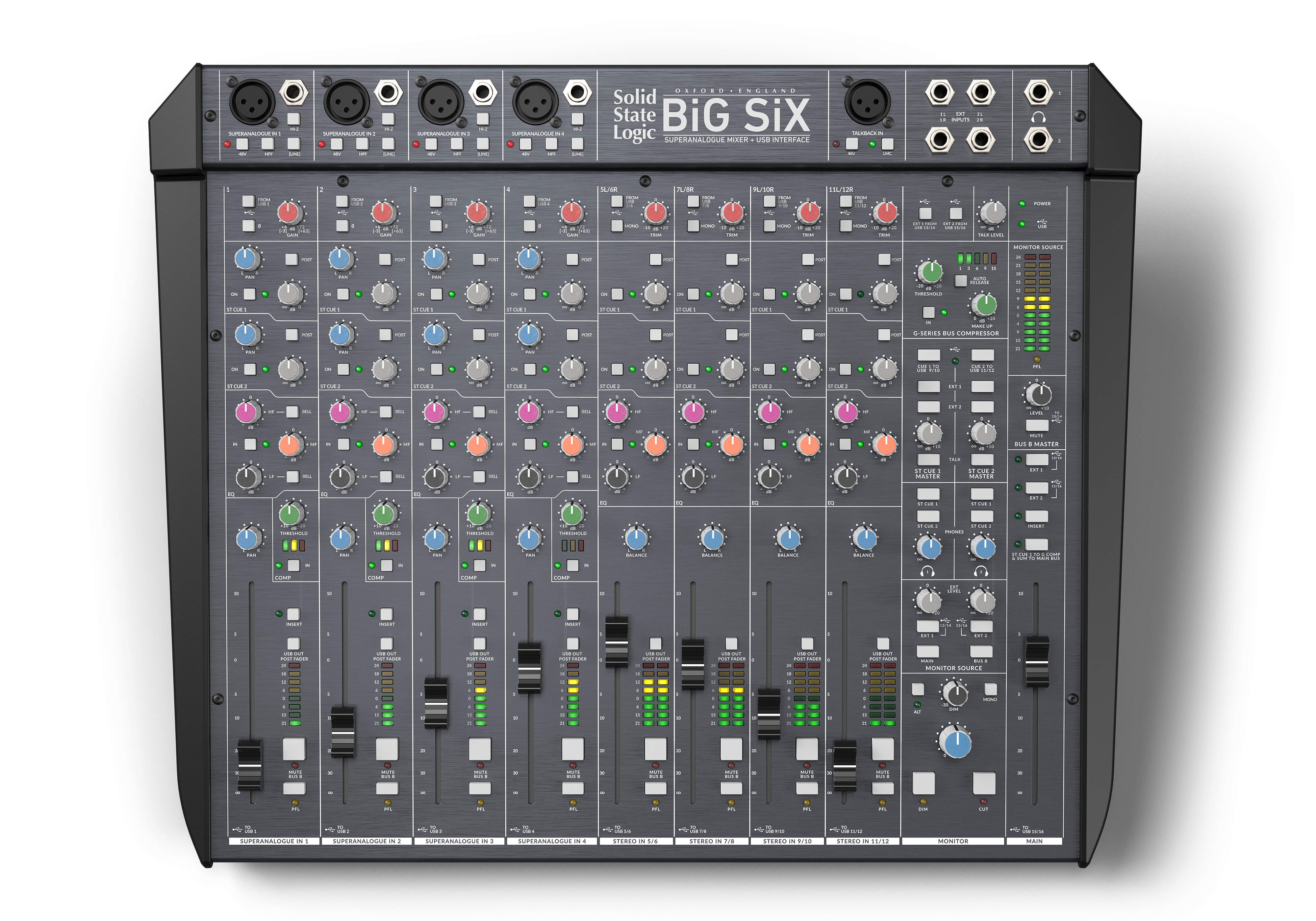
Task: Toggle the MONO monitor switch
Action: point(990,688)
